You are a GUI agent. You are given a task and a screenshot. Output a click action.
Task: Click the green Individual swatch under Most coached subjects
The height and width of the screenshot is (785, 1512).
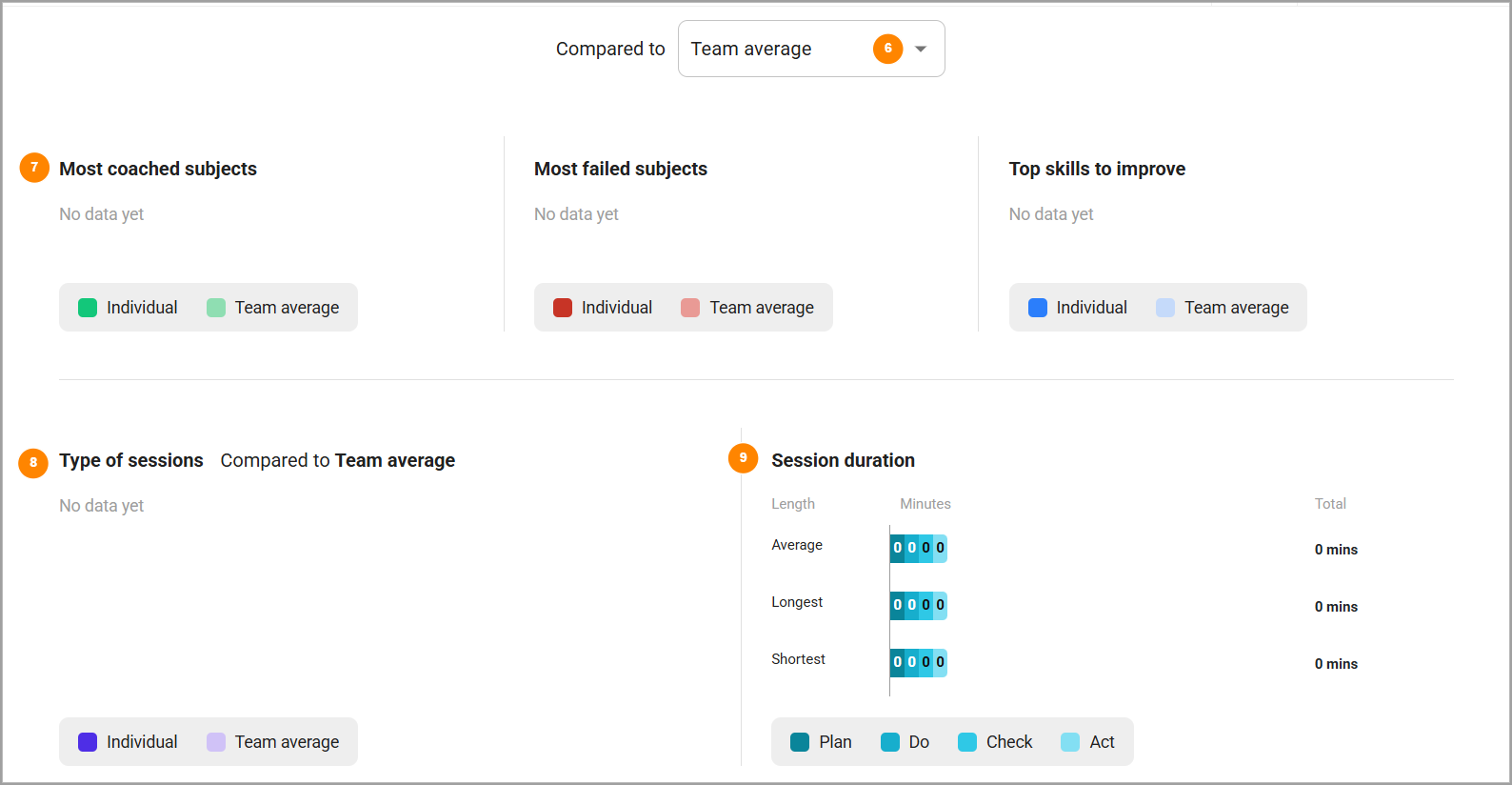[x=88, y=308]
